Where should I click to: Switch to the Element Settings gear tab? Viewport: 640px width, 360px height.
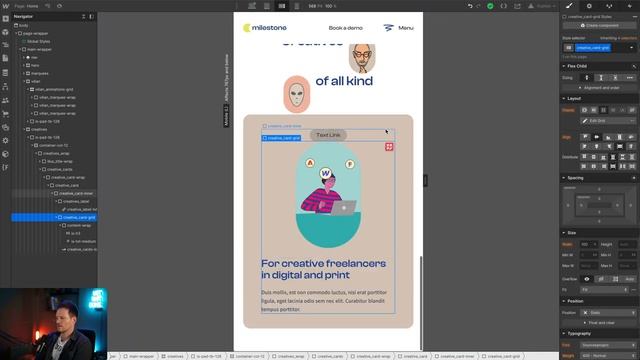click(589, 6)
